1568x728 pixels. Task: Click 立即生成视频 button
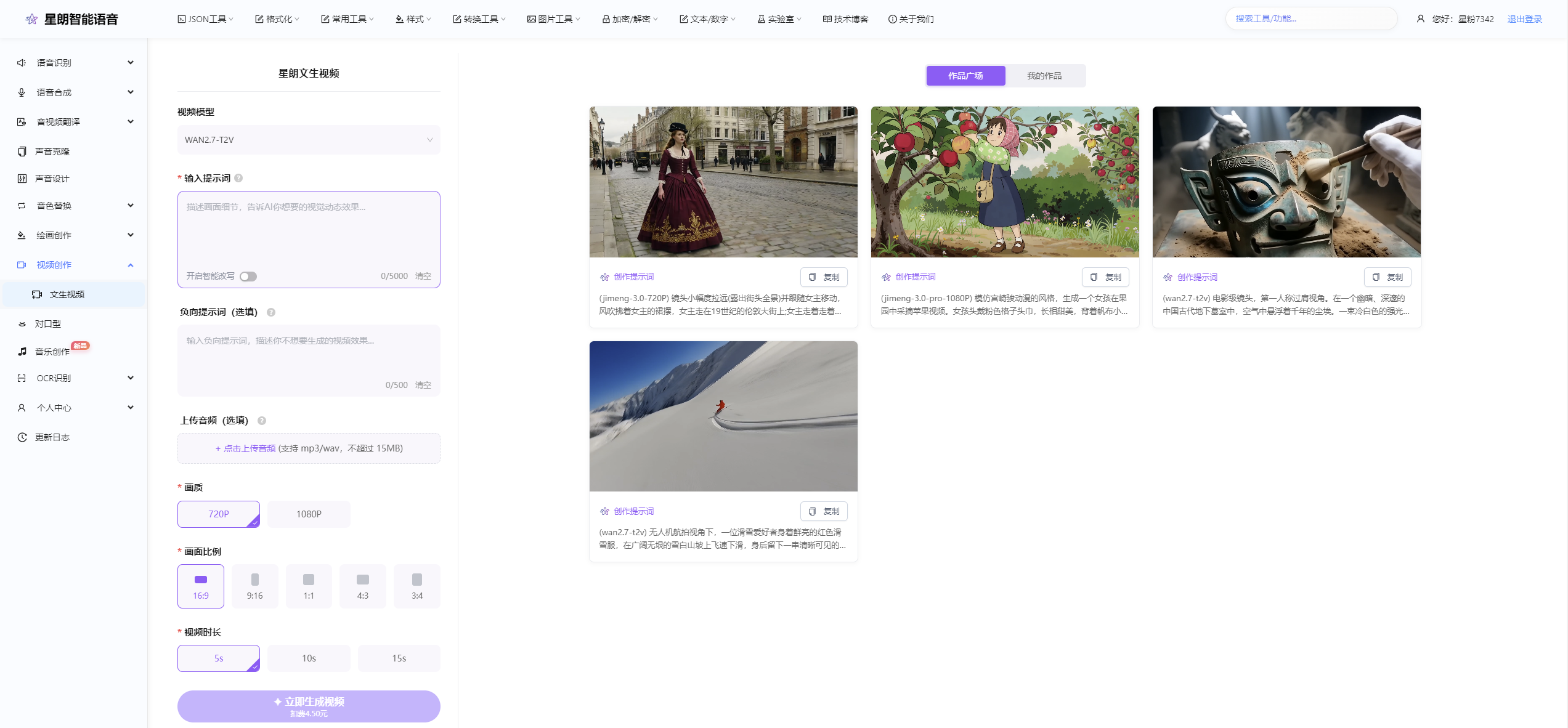click(309, 706)
